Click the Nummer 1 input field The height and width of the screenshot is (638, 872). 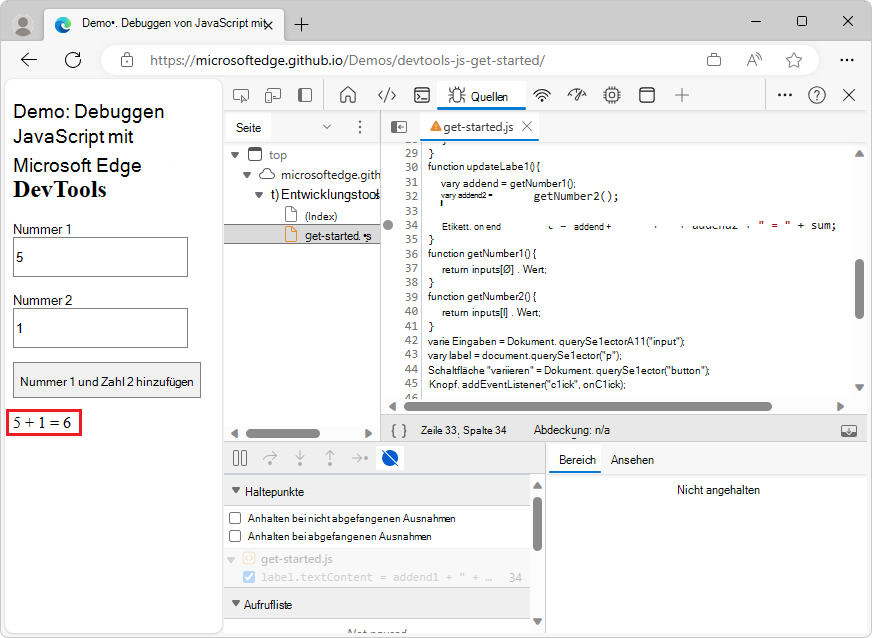[100, 257]
